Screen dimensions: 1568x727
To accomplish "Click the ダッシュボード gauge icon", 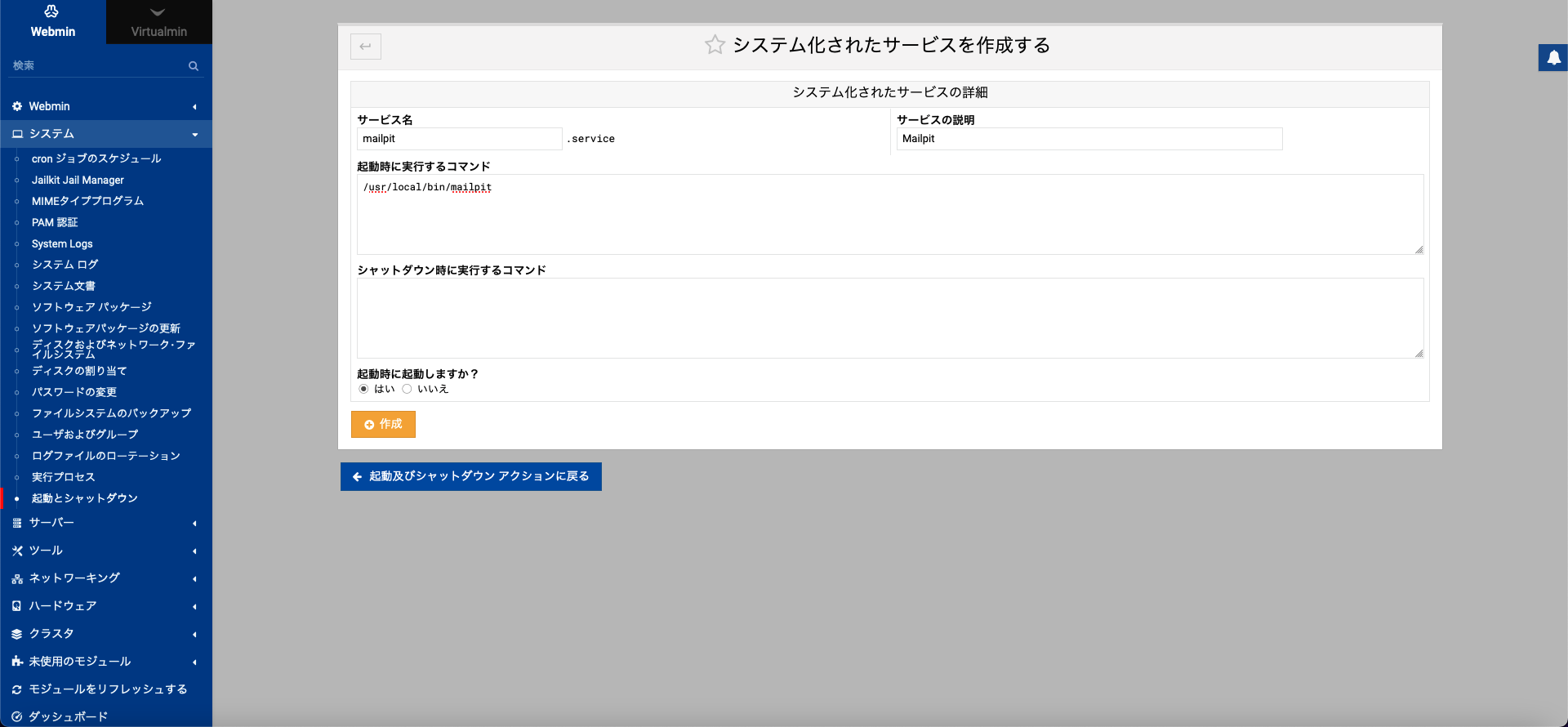I will pyautogui.click(x=17, y=716).
